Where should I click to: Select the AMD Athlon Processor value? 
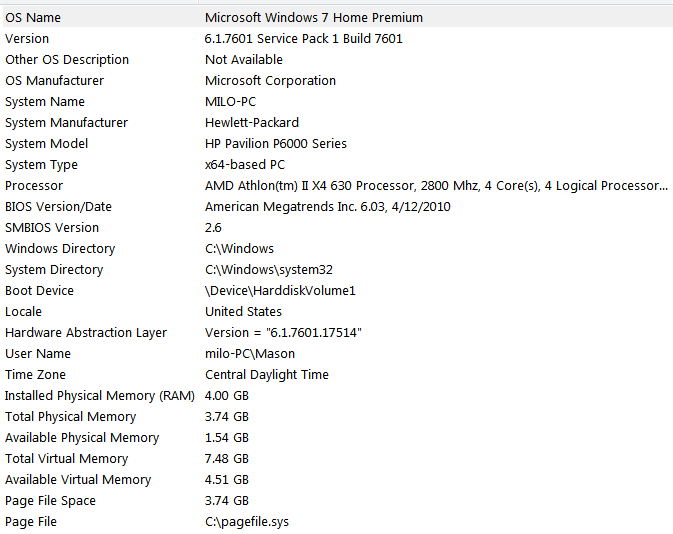(x=436, y=186)
